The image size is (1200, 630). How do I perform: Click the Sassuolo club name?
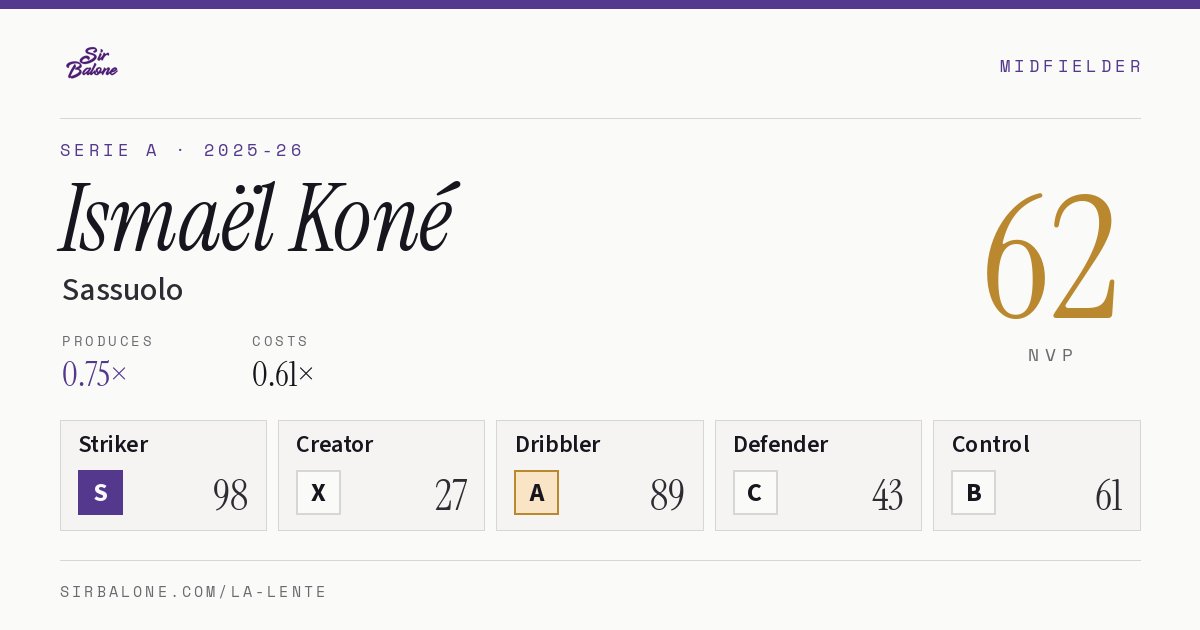pos(122,289)
